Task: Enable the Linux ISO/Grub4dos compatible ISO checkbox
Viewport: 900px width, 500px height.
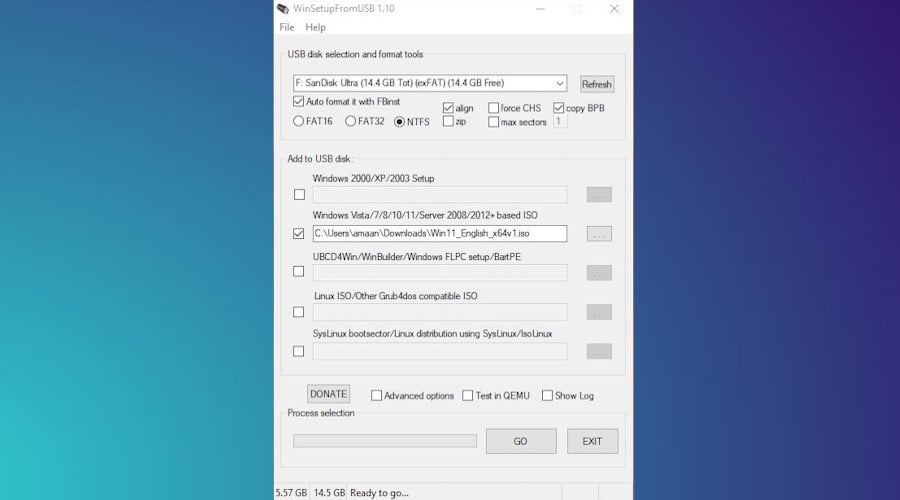Action: [x=298, y=312]
